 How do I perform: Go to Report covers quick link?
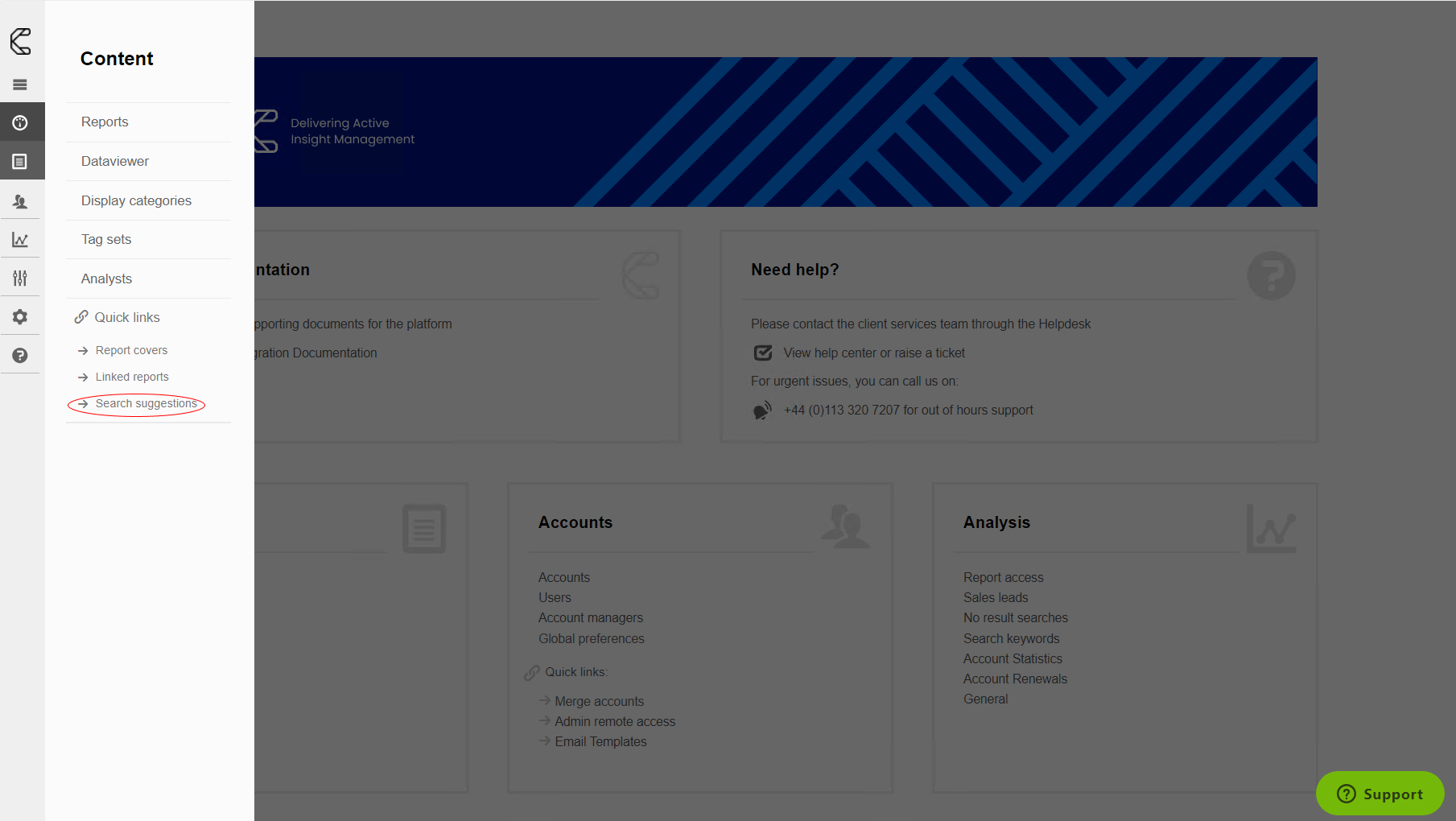pyautogui.click(x=131, y=351)
